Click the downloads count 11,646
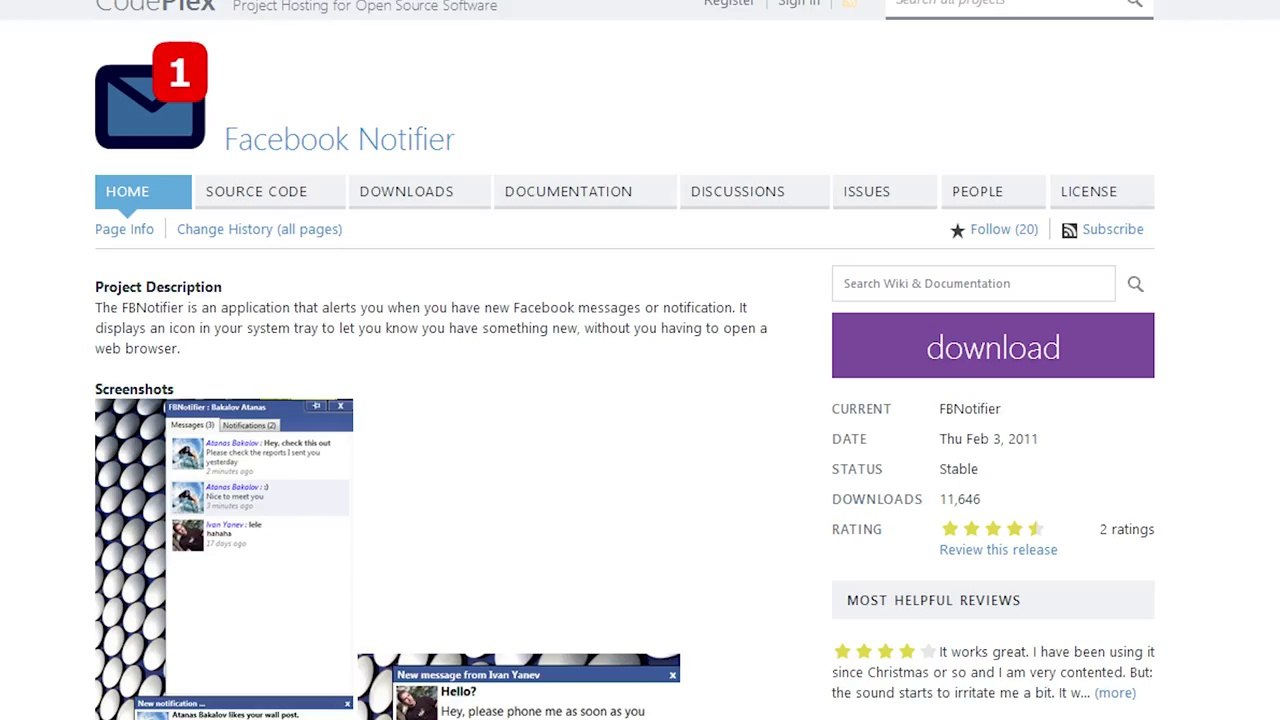The image size is (1280, 720). (x=960, y=499)
